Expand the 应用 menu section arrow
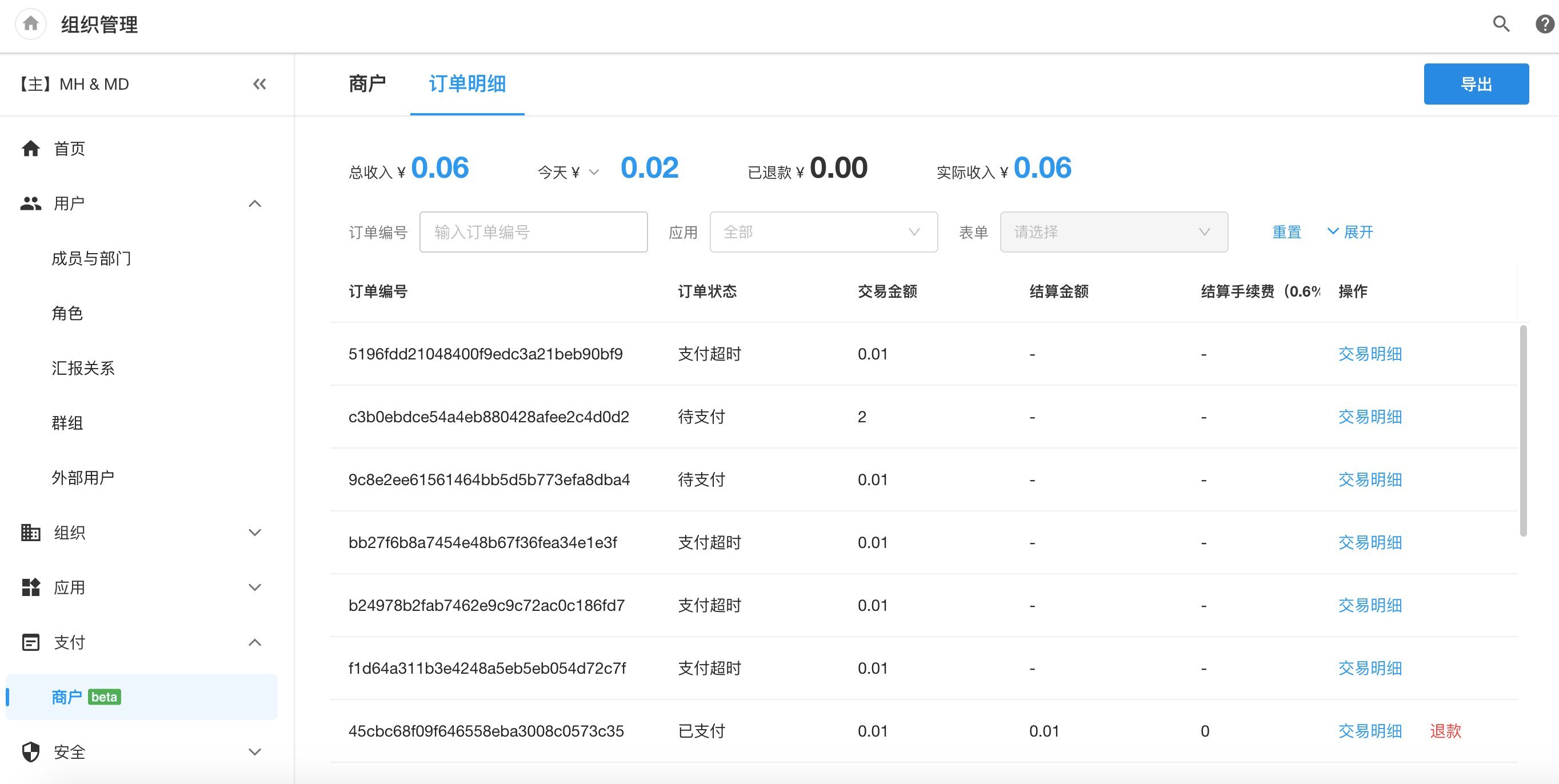Viewport: 1559px width, 784px height. point(255,587)
